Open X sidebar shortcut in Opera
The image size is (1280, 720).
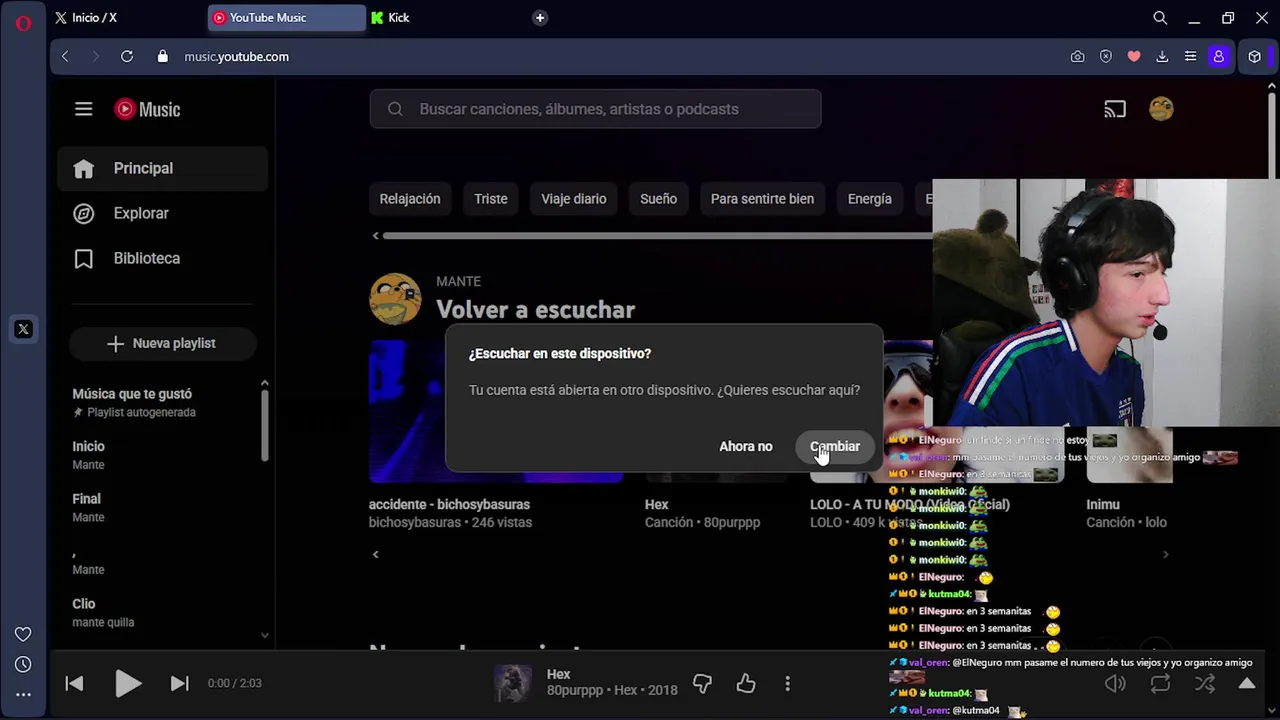23,329
